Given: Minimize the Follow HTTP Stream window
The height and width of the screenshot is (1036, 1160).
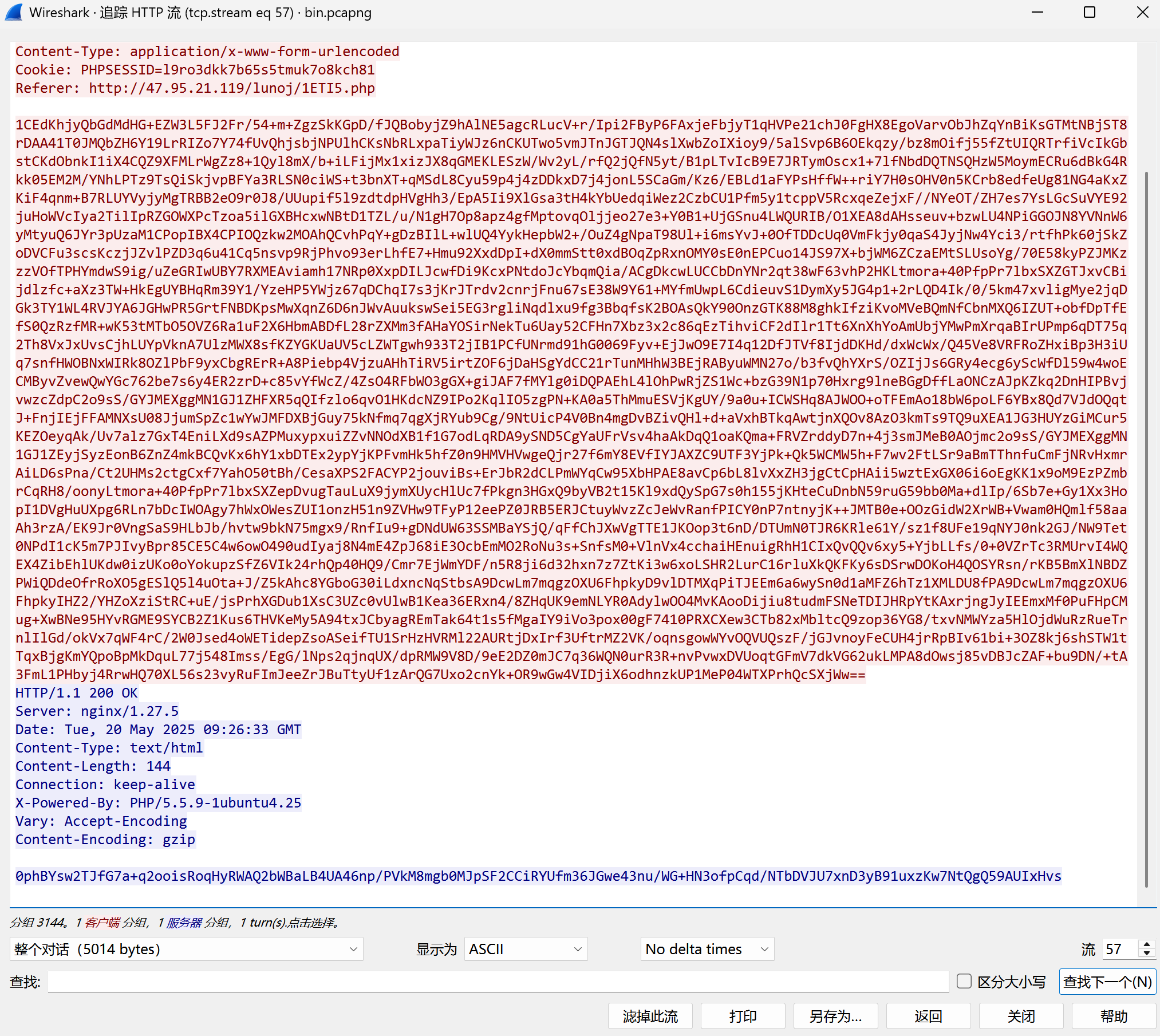Looking at the screenshot, I should coord(1037,12).
